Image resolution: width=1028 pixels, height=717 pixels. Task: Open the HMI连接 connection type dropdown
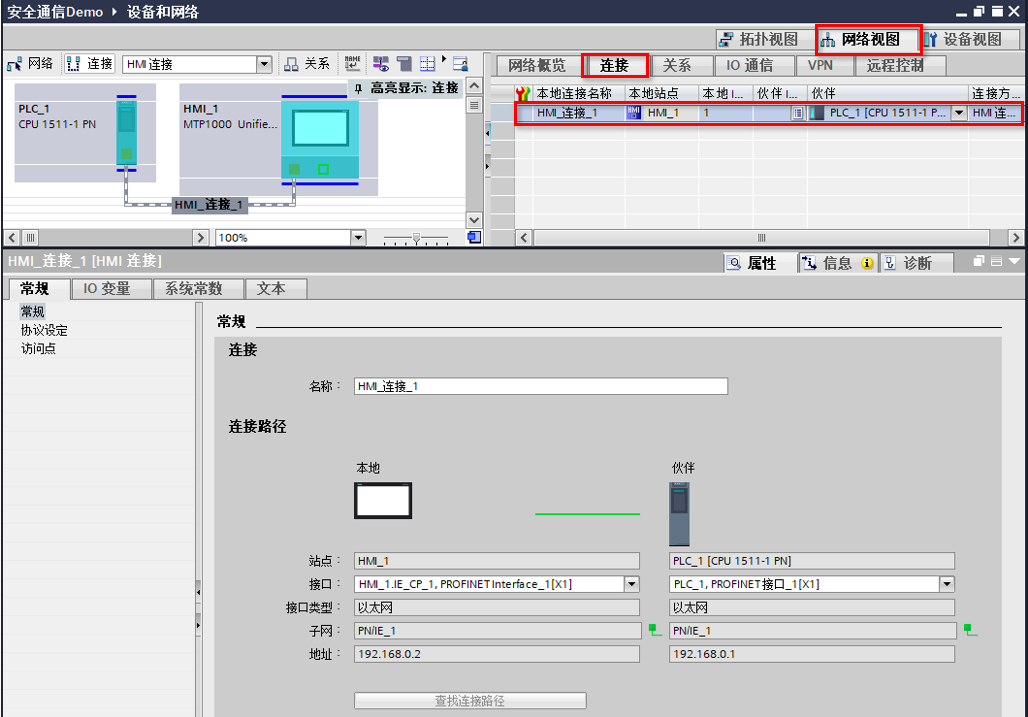tap(265, 62)
